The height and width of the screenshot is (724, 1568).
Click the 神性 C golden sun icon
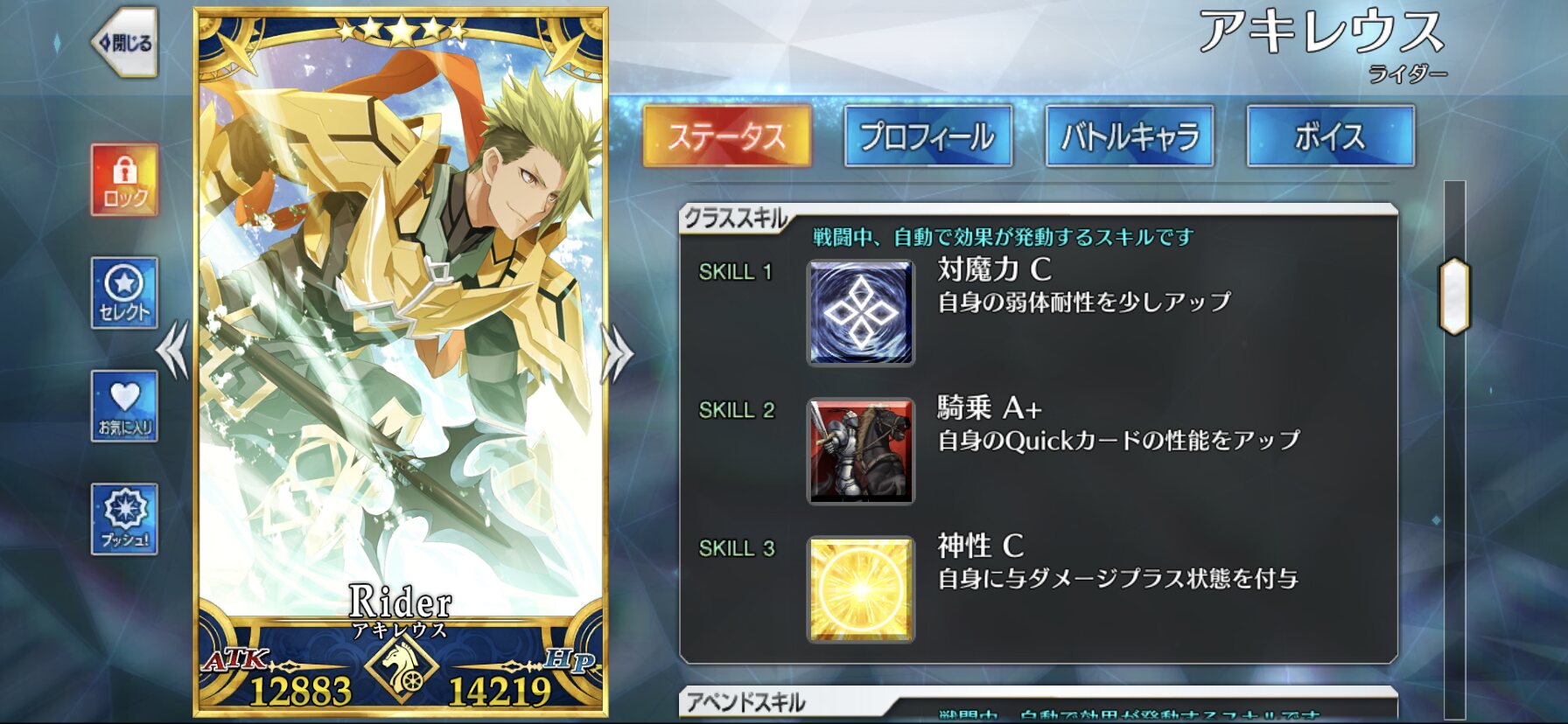point(861,589)
